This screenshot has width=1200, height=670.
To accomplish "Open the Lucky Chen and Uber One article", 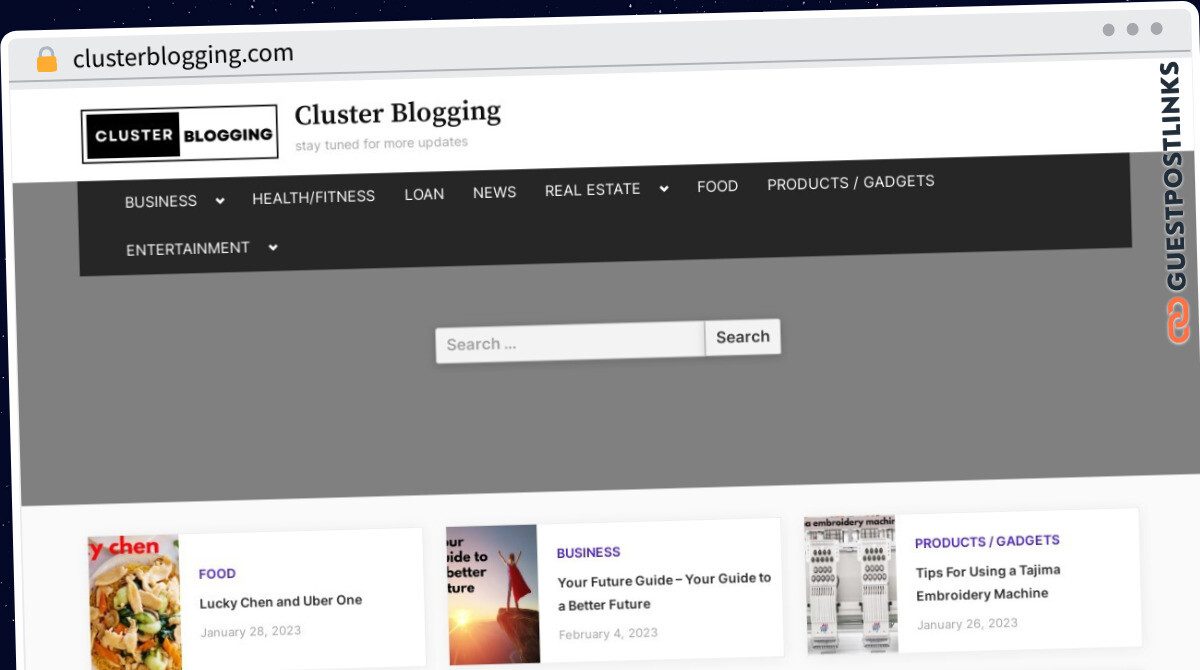I will pyautogui.click(x=281, y=602).
